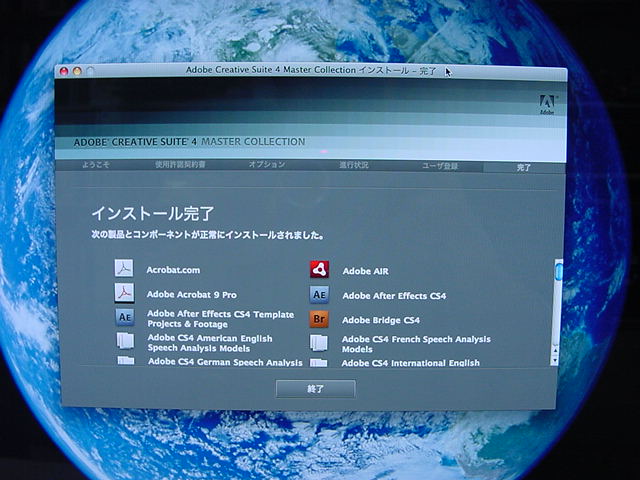This screenshot has width=640, height=480.
Task: Click the product list scrollbar thumb
Action: coord(558,271)
